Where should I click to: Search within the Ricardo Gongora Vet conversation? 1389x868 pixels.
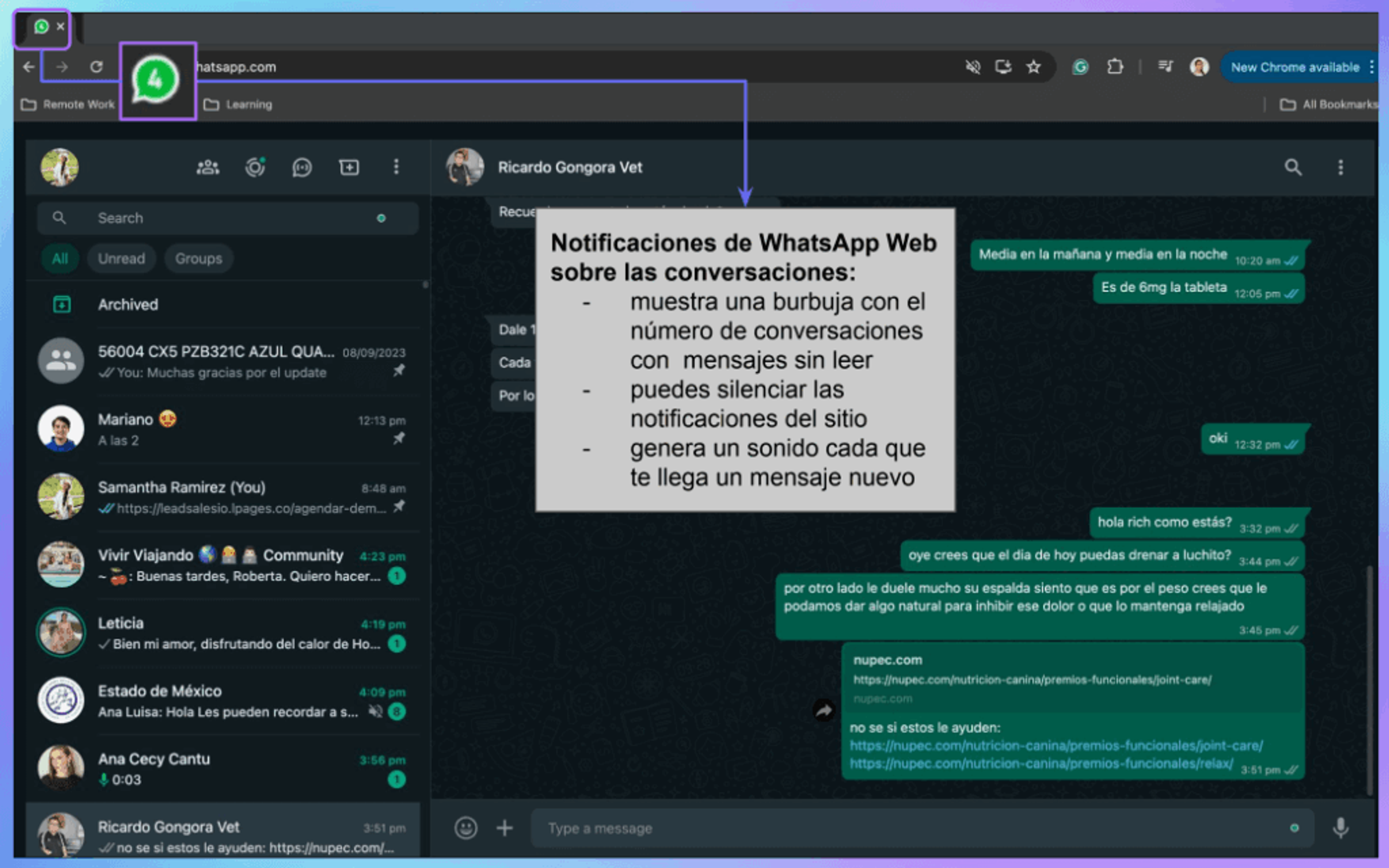(1292, 167)
